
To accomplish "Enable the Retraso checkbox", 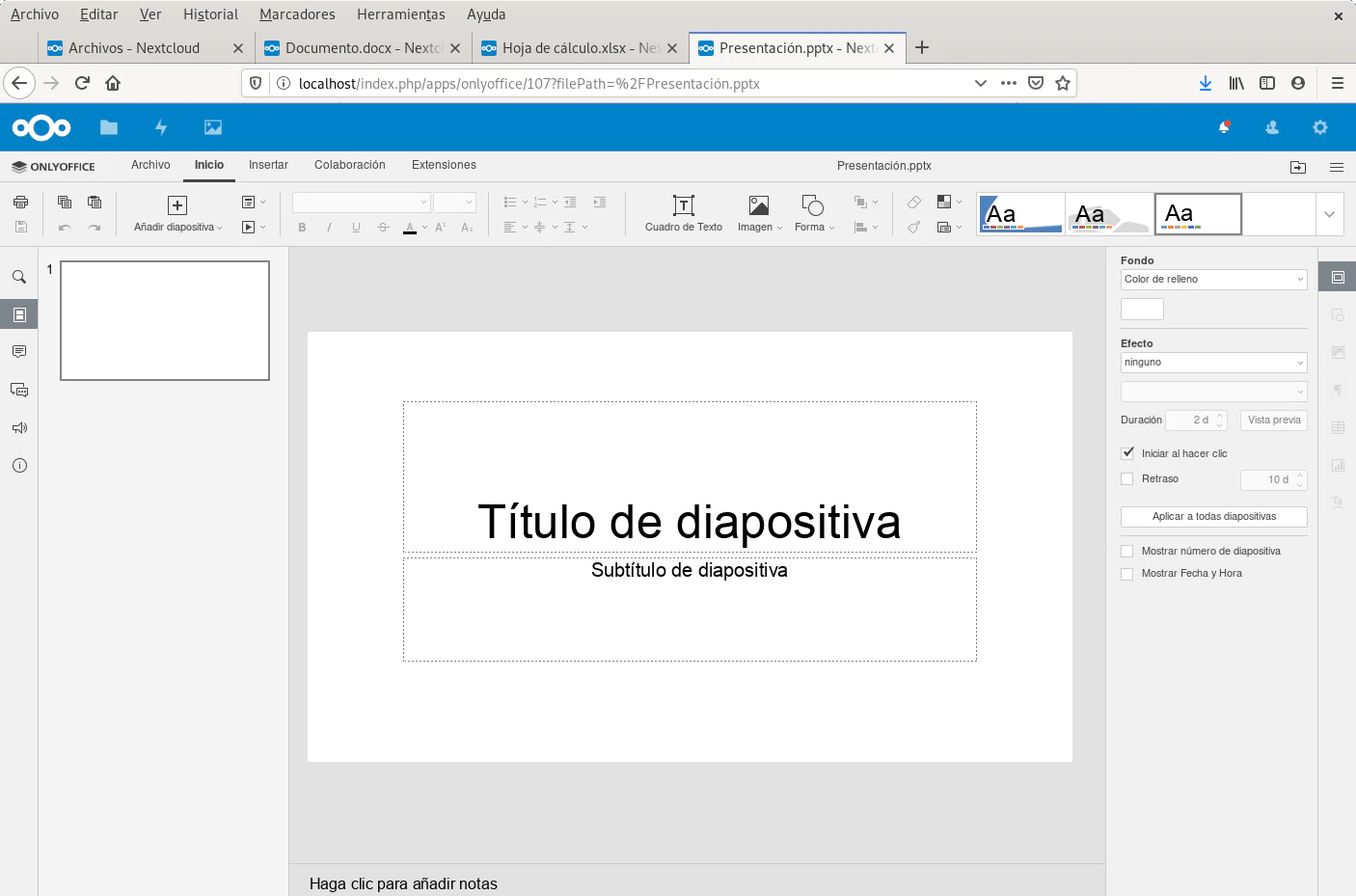I will (x=1127, y=479).
